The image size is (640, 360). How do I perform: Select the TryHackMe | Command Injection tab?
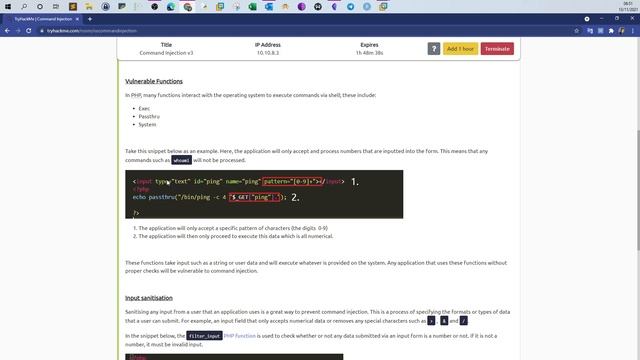[x=42, y=19]
